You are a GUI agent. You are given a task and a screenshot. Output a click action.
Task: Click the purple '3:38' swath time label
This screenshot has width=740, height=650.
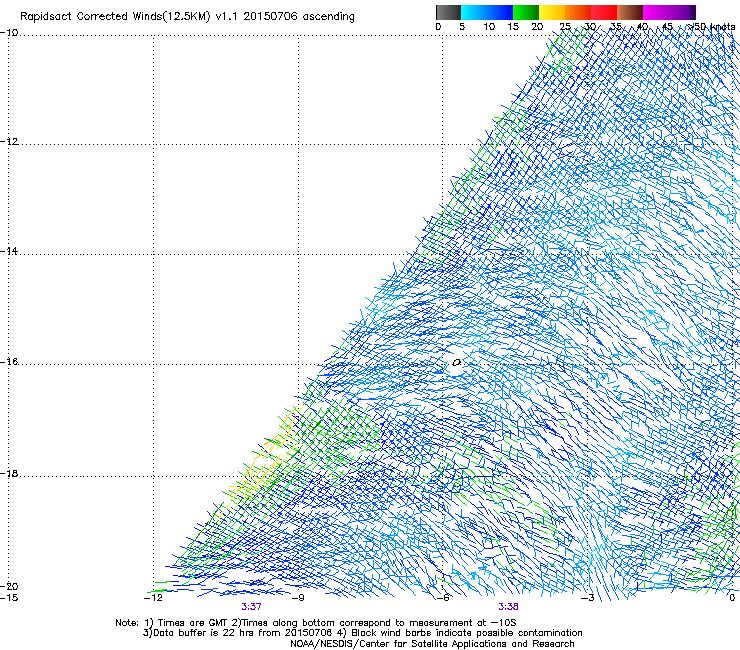(x=508, y=607)
